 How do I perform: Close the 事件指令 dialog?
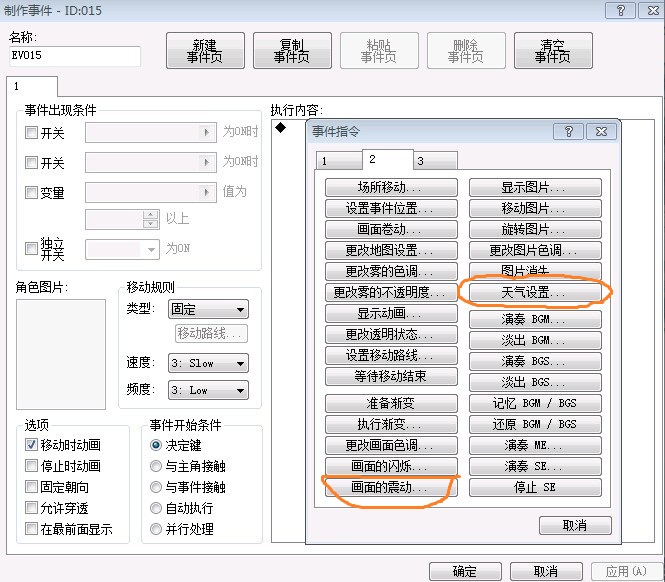tap(601, 132)
